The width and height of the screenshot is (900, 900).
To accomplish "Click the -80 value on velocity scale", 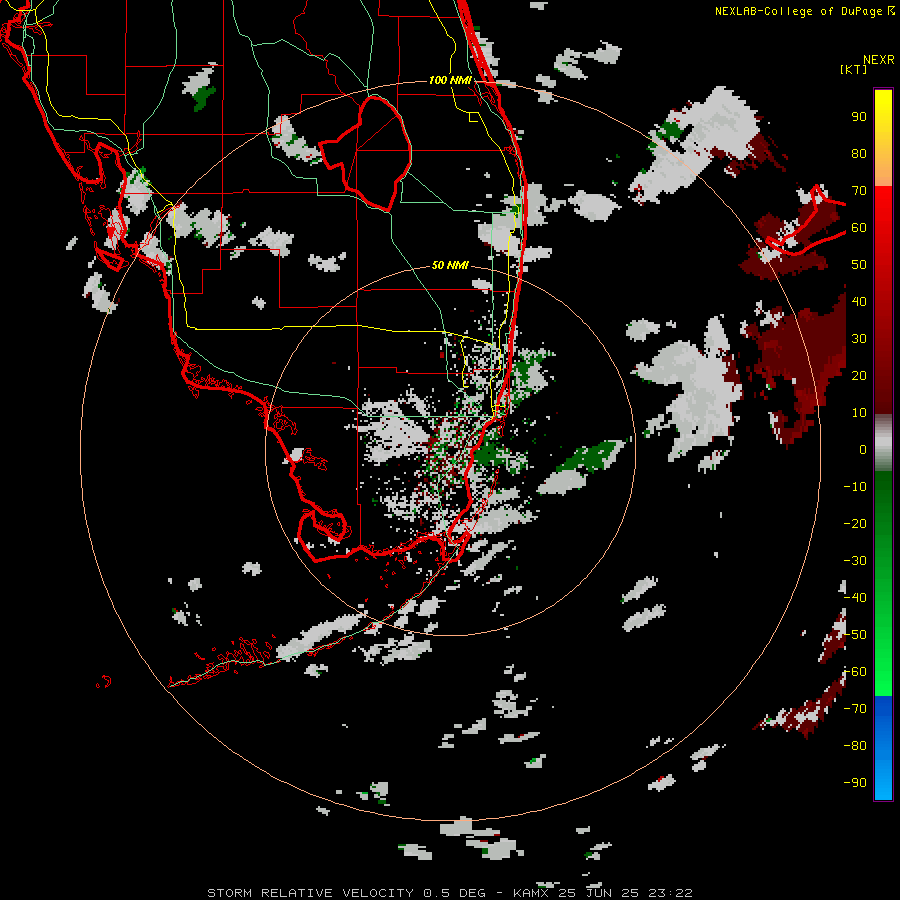I will pyautogui.click(x=855, y=746).
